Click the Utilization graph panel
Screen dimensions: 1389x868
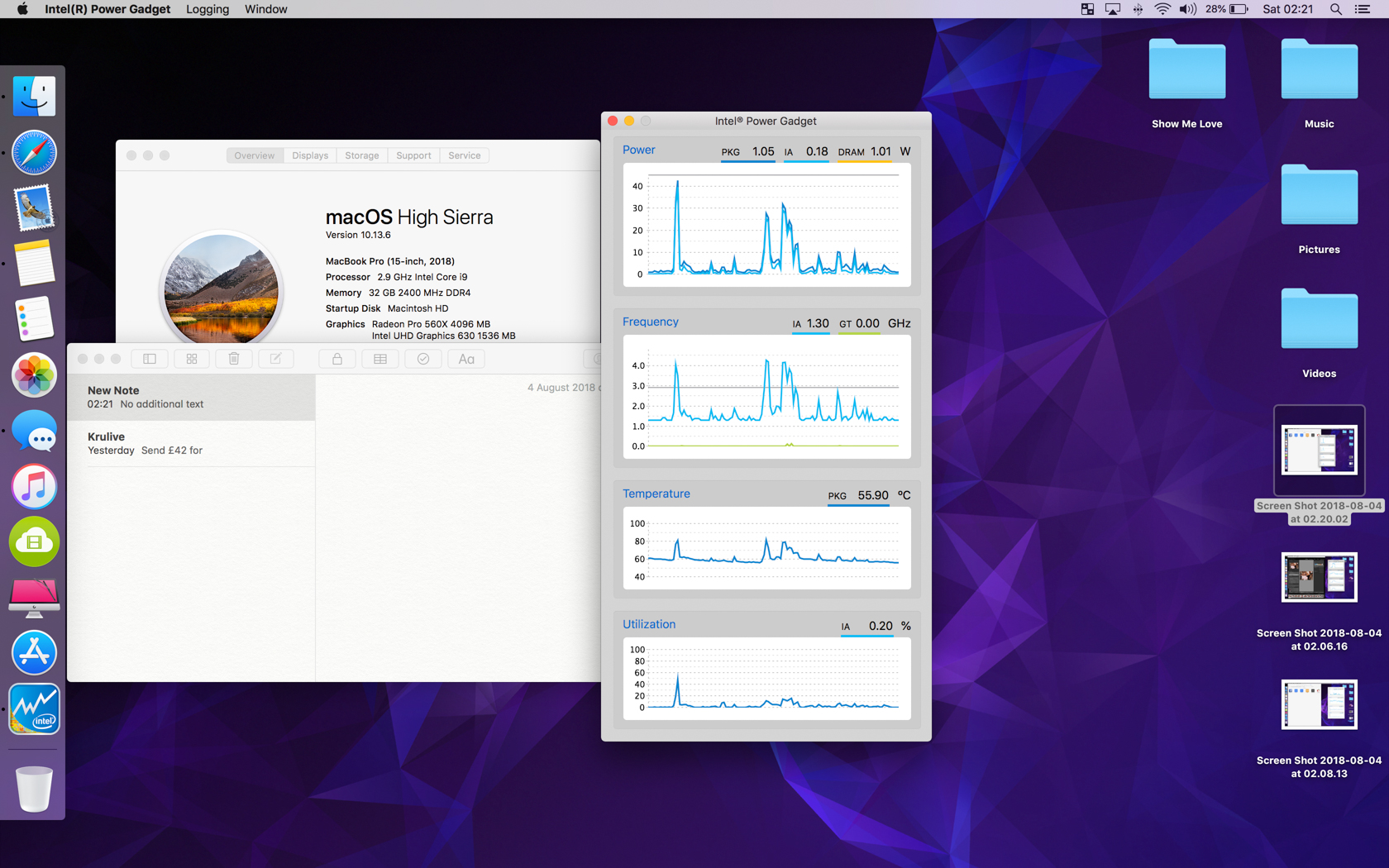tap(766, 679)
